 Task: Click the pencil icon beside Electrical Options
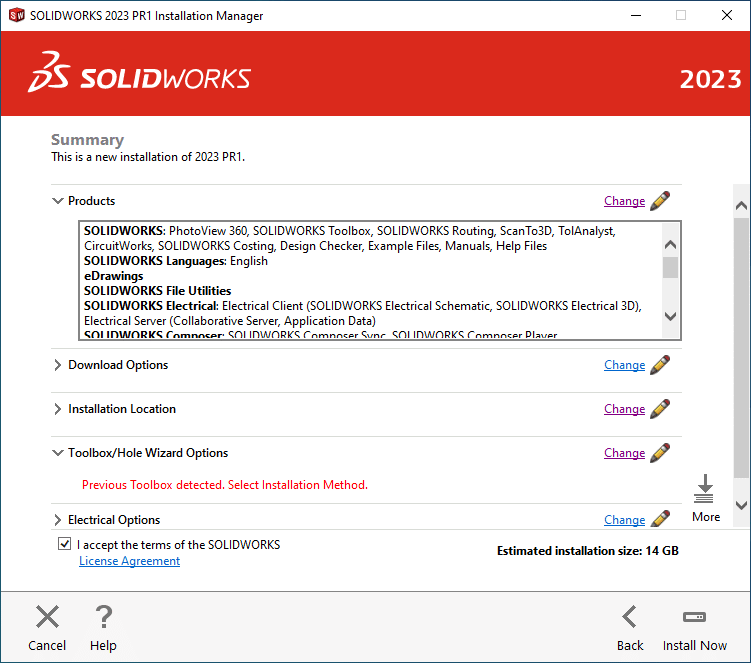pyautogui.click(x=660, y=519)
